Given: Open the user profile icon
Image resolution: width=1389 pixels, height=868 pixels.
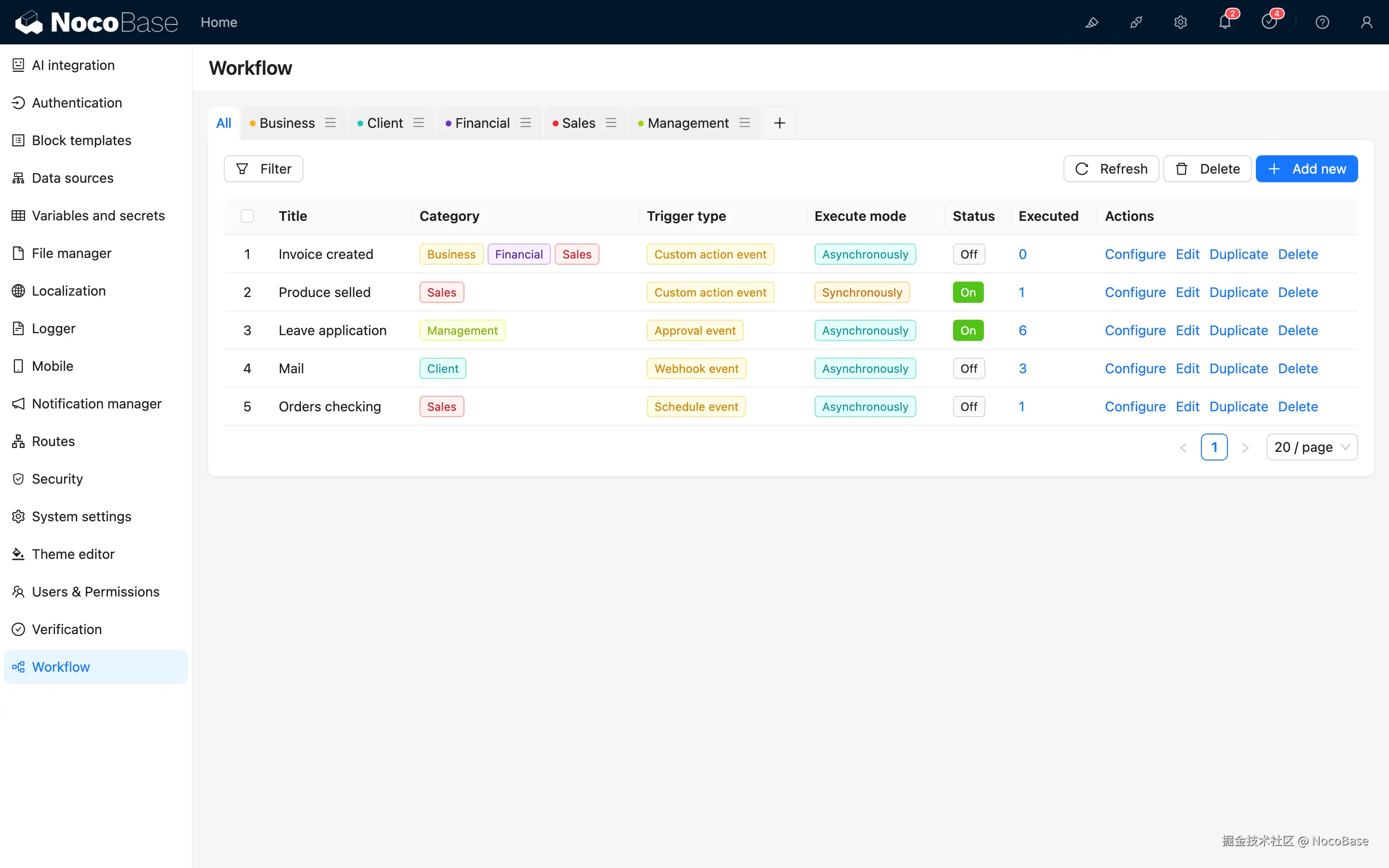Looking at the screenshot, I should coord(1366,22).
